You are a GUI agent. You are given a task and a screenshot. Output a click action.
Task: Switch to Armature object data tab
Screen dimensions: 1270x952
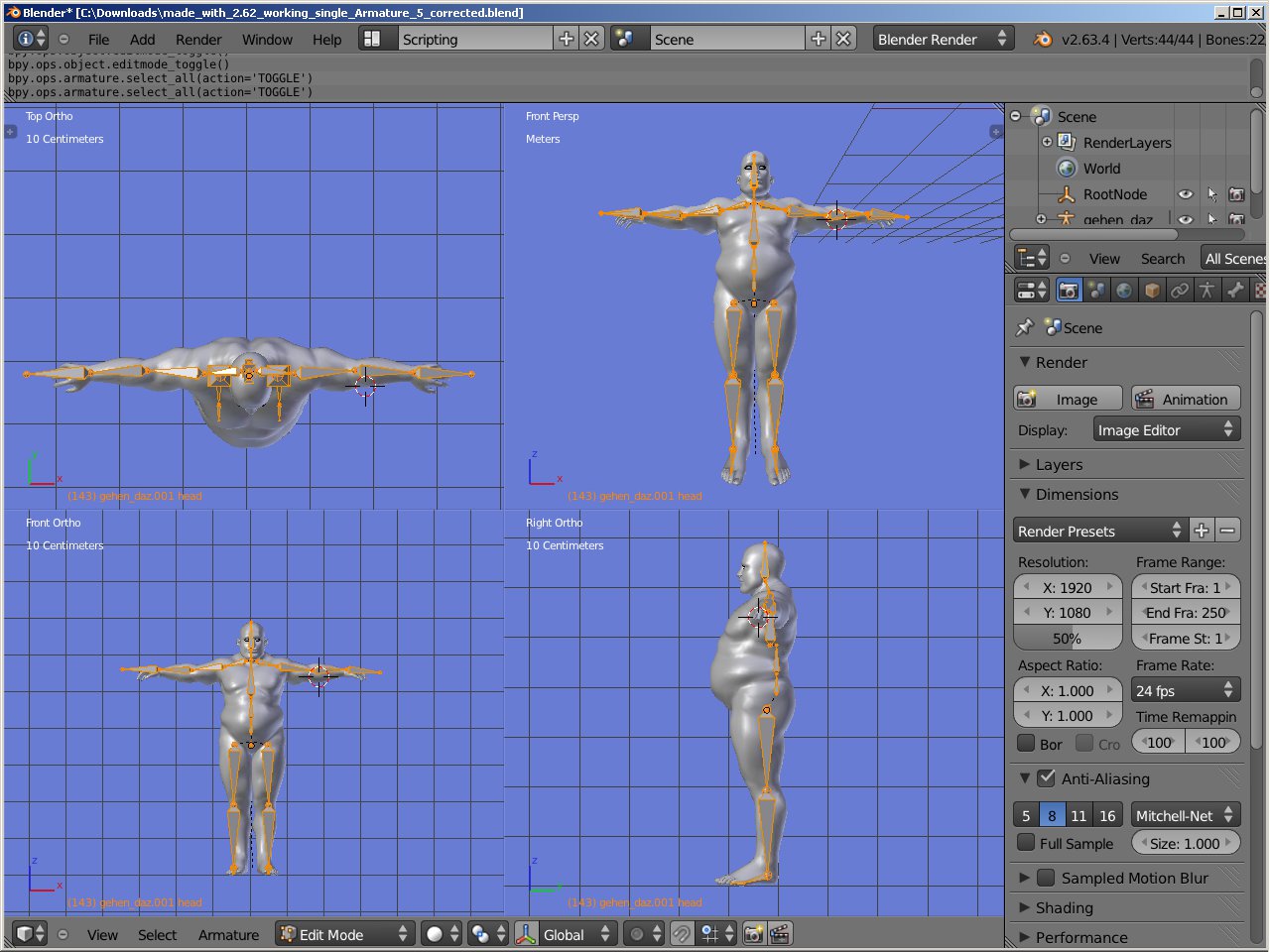1207,290
